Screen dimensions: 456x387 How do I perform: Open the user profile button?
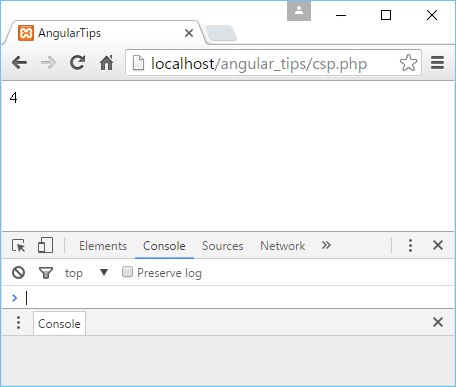click(x=299, y=11)
